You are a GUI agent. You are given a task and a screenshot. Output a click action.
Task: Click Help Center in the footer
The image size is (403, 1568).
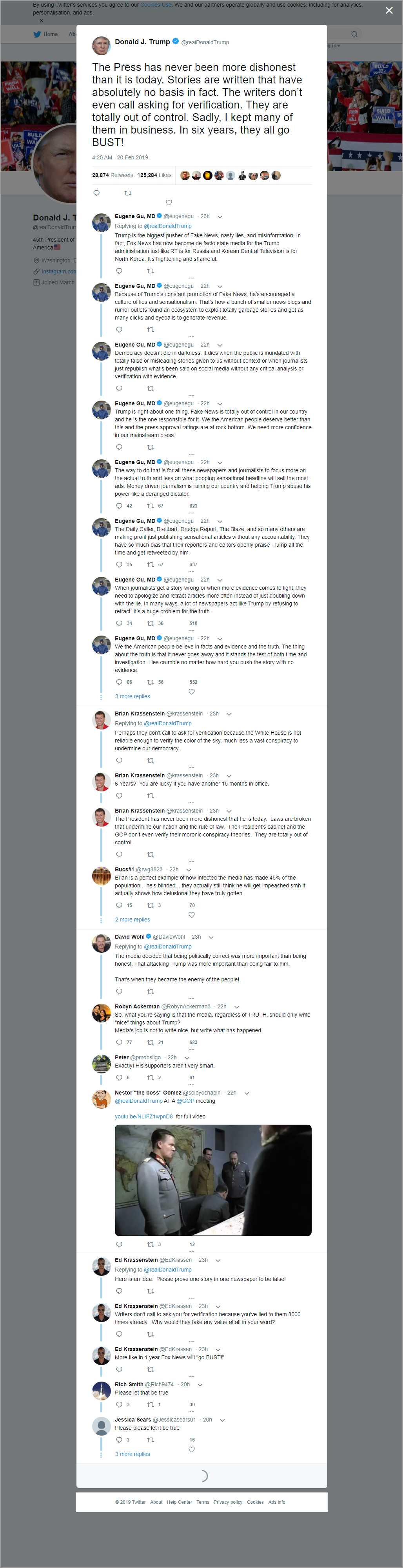(179, 1502)
